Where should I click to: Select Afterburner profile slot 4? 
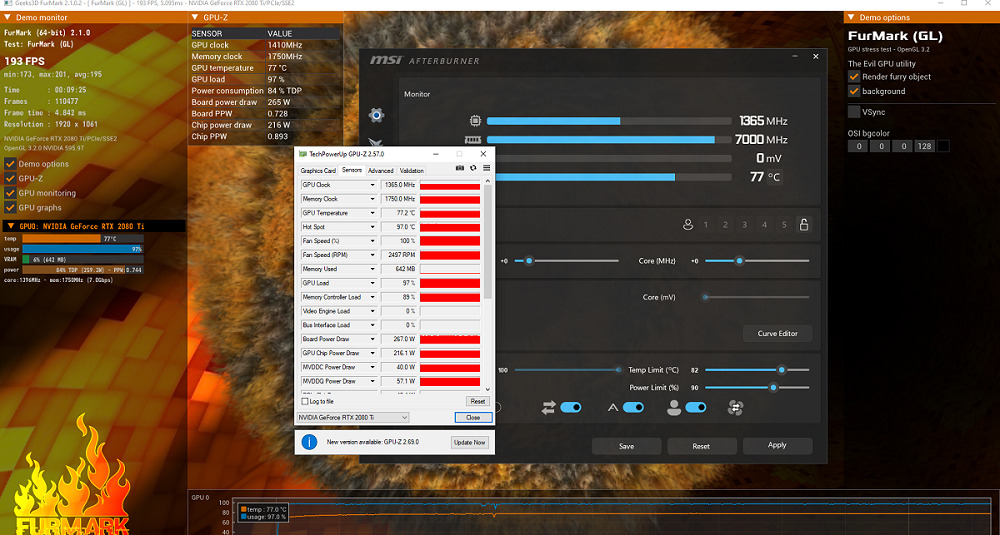pos(764,224)
